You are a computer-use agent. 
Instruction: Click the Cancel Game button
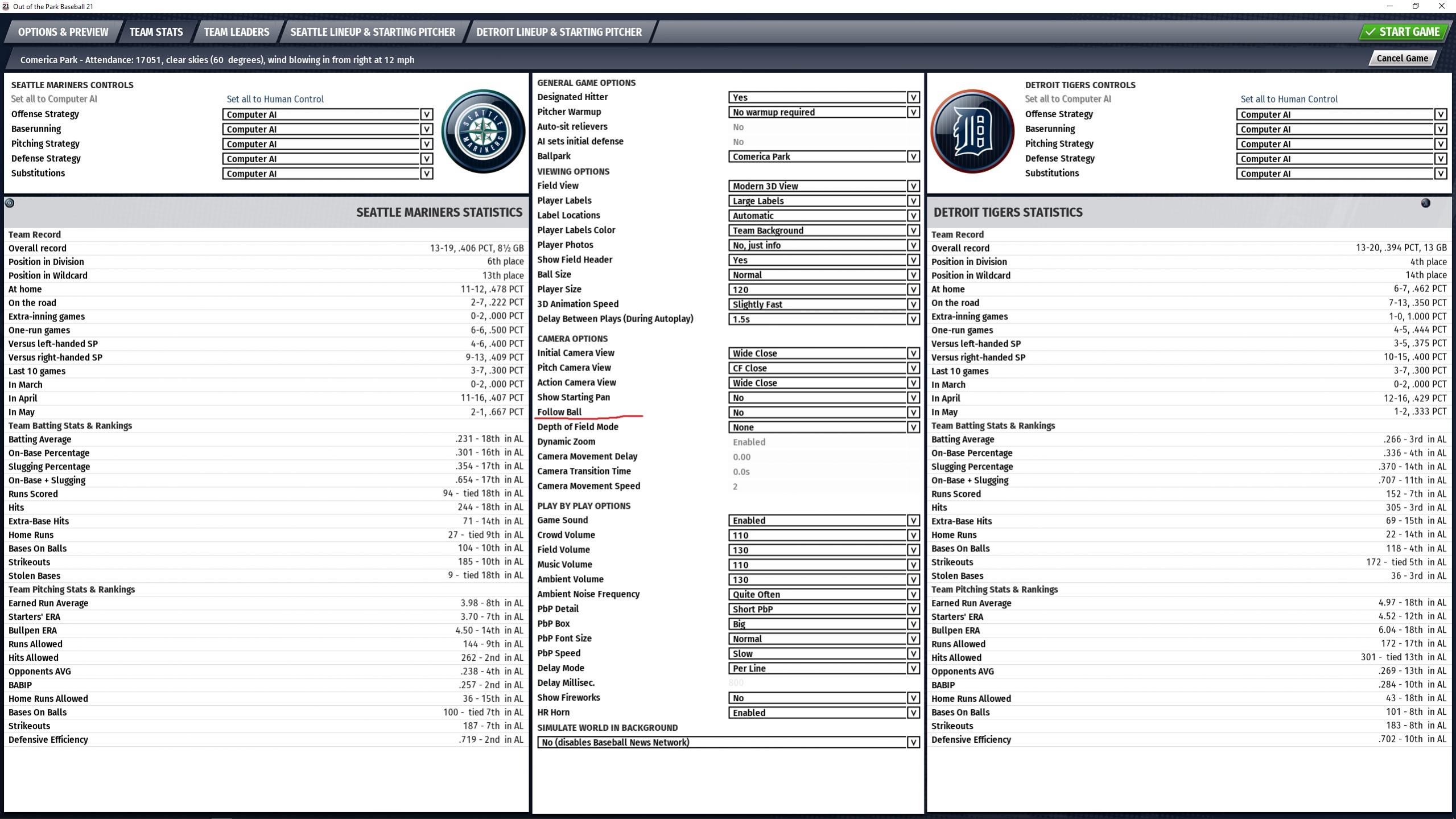click(1401, 58)
